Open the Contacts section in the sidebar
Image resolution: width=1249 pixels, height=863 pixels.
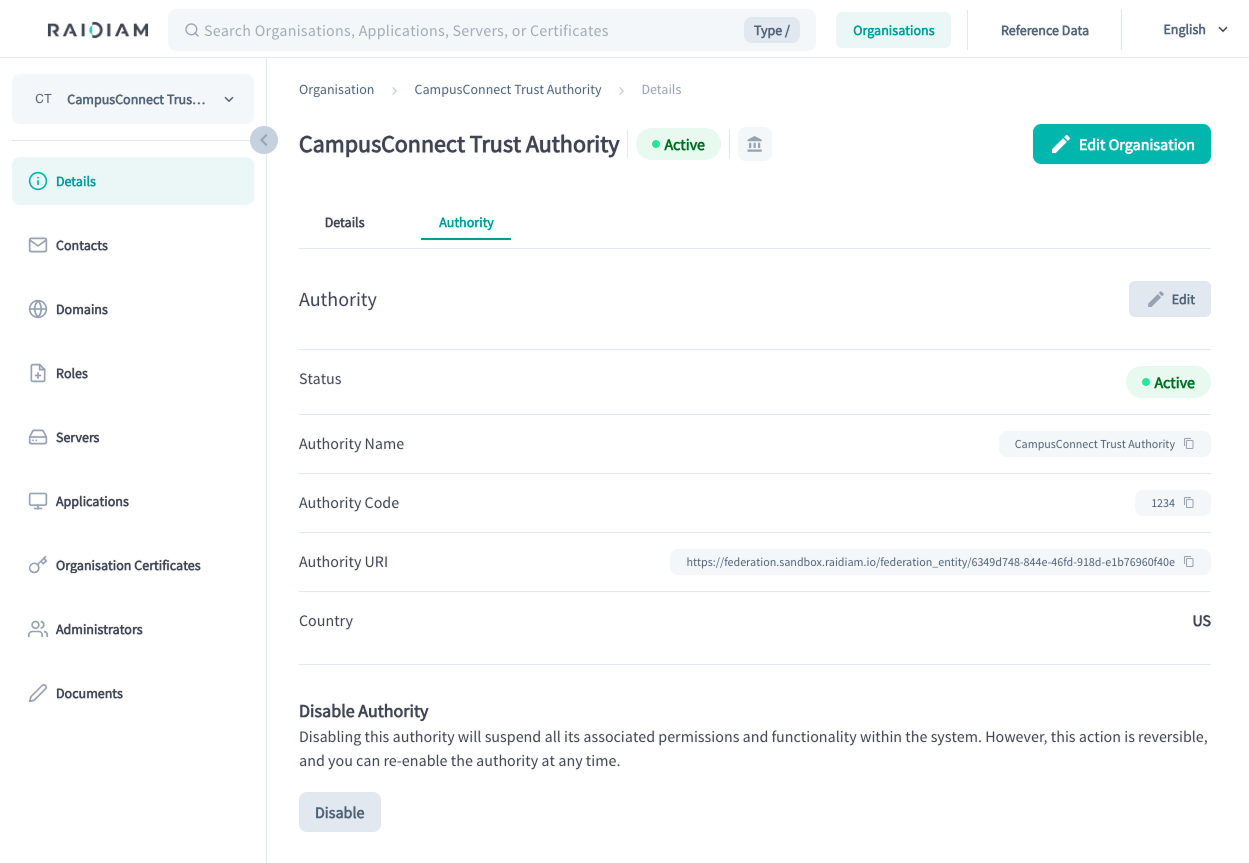pyautogui.click(x=82, y=245)
